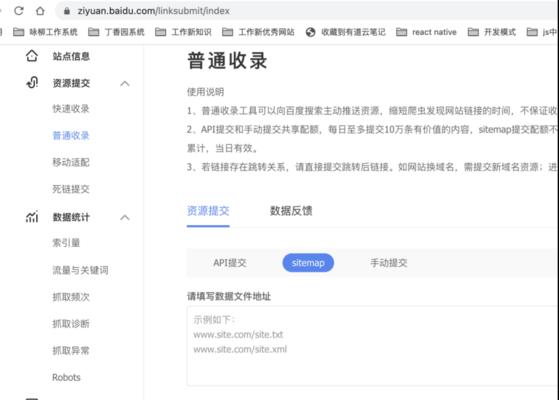
Task: Click the 资源提交 sidebar section label
Action: pyautogui.click(x=71, y=83)
